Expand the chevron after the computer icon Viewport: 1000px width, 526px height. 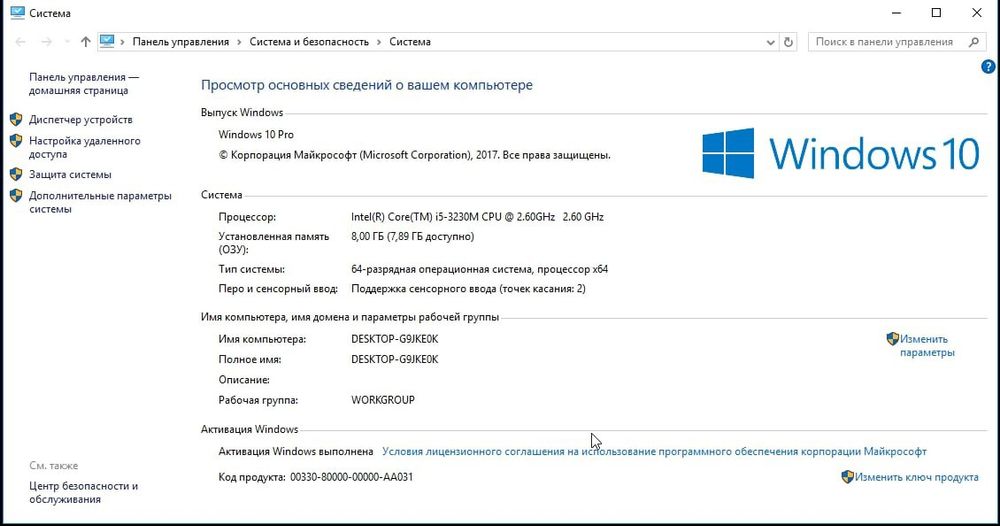(122, 42)
